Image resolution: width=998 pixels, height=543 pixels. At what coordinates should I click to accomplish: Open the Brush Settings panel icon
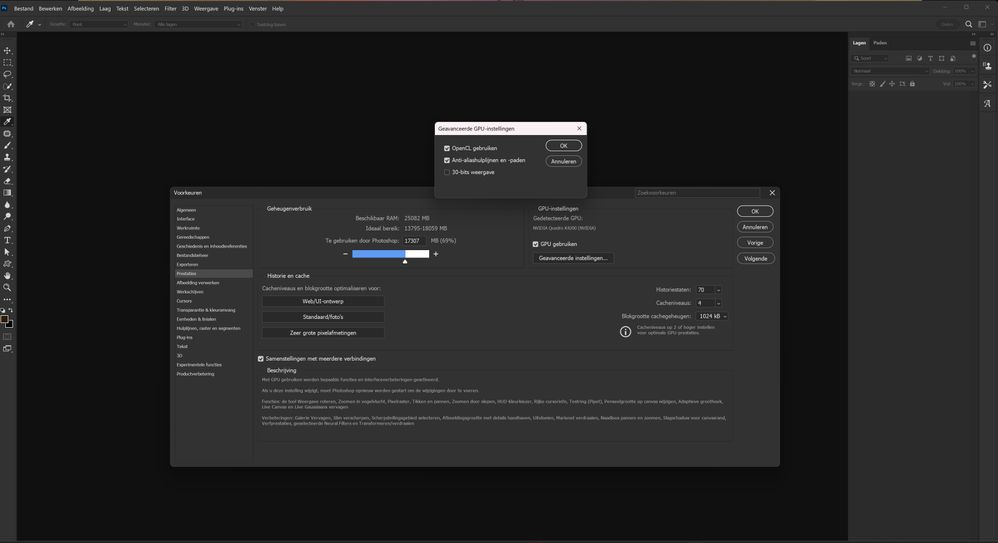[987, 85]
